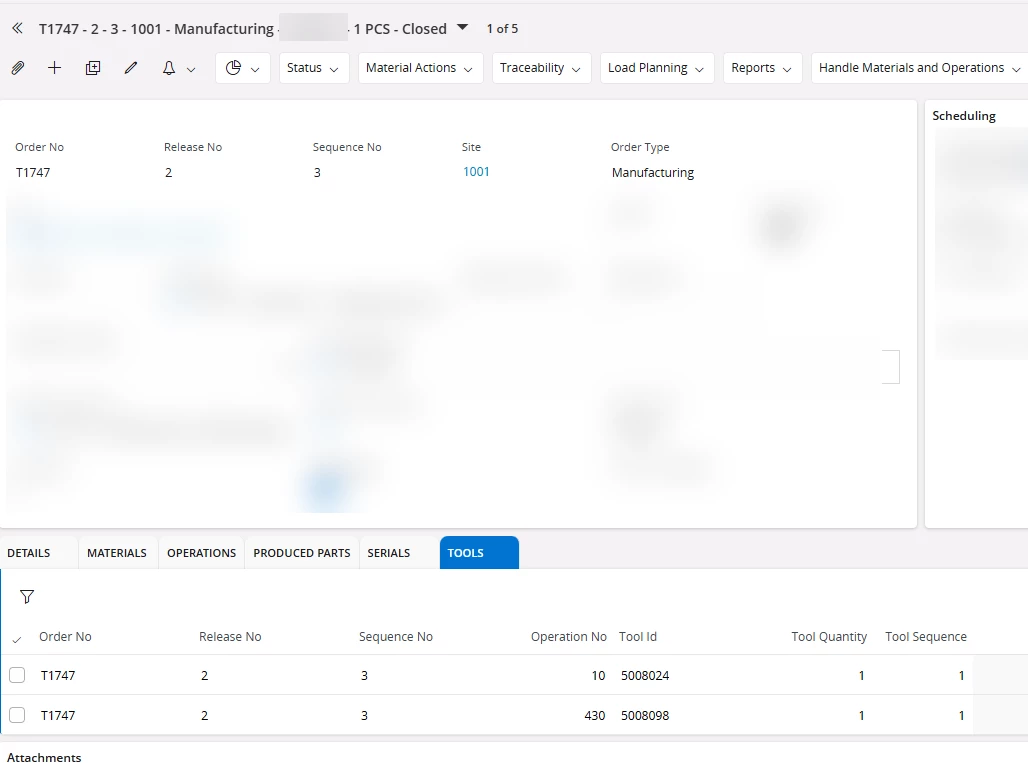Sort by Operation No column header
1028x763 pixels.
click(568, 636)
